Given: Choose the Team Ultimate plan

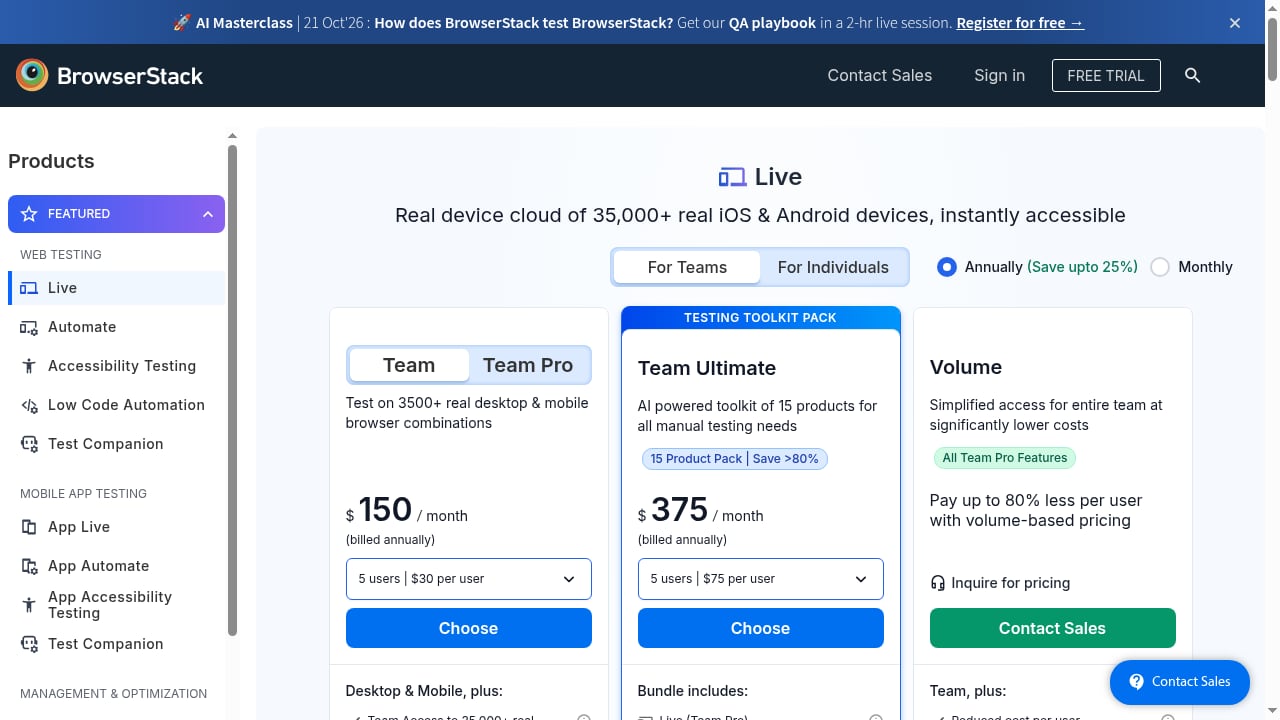Looking at the screenshot, I should (761, 628).
